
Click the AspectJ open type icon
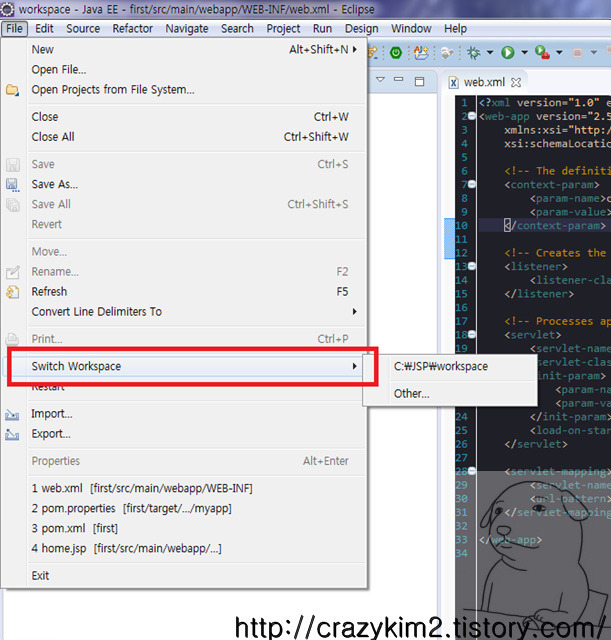pyautogui.click(x=421, y=53)
